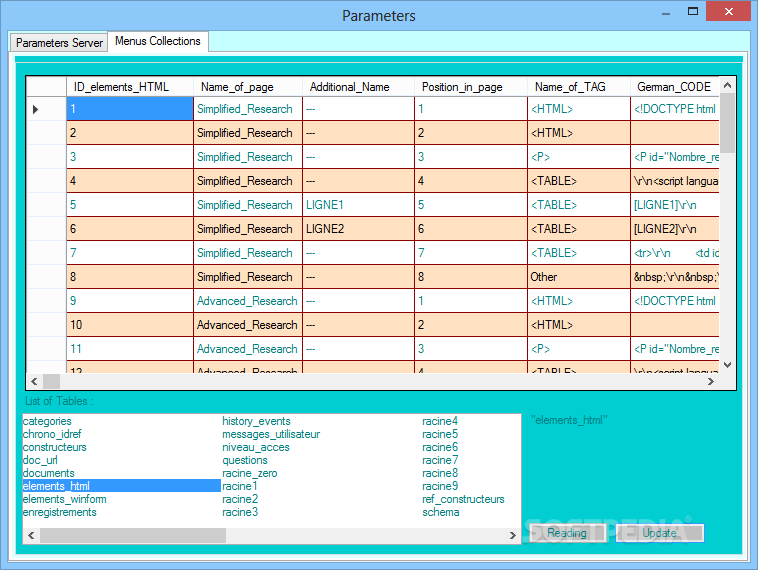758x570 pixels.
Task: Click the Position_in_page column header
Action: (x=470, y=87)
